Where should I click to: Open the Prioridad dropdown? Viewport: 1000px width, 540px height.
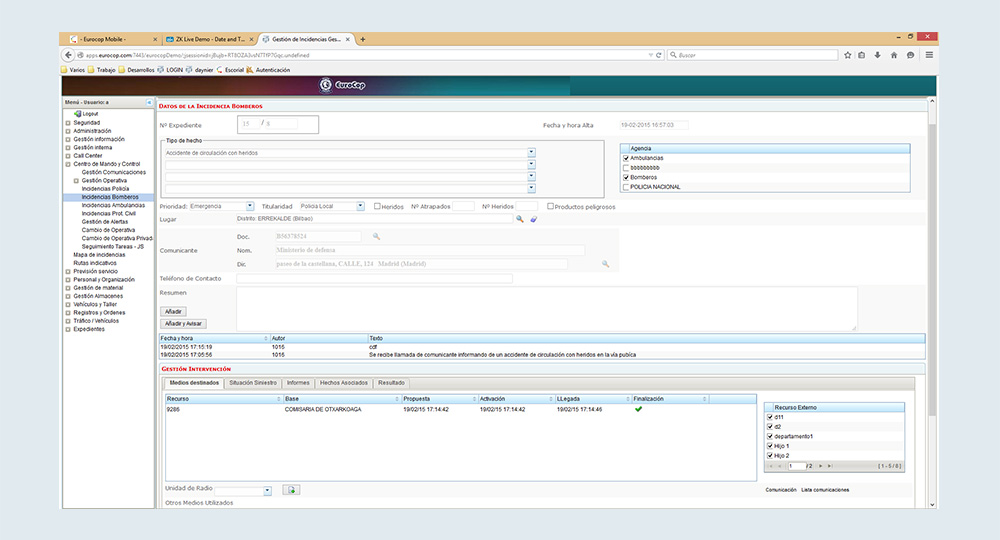(x=250, y=206)
